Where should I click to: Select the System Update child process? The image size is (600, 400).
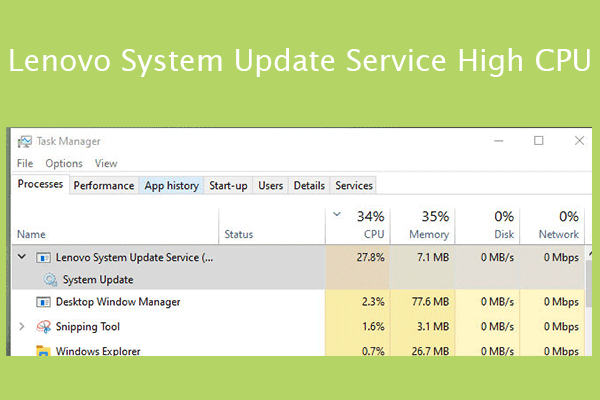point(298,279)
